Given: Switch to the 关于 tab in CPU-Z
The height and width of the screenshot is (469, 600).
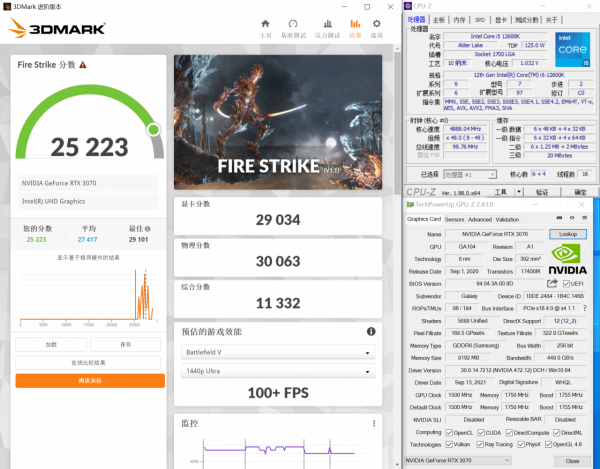Looking at the screenshot, I should (551, 20).
